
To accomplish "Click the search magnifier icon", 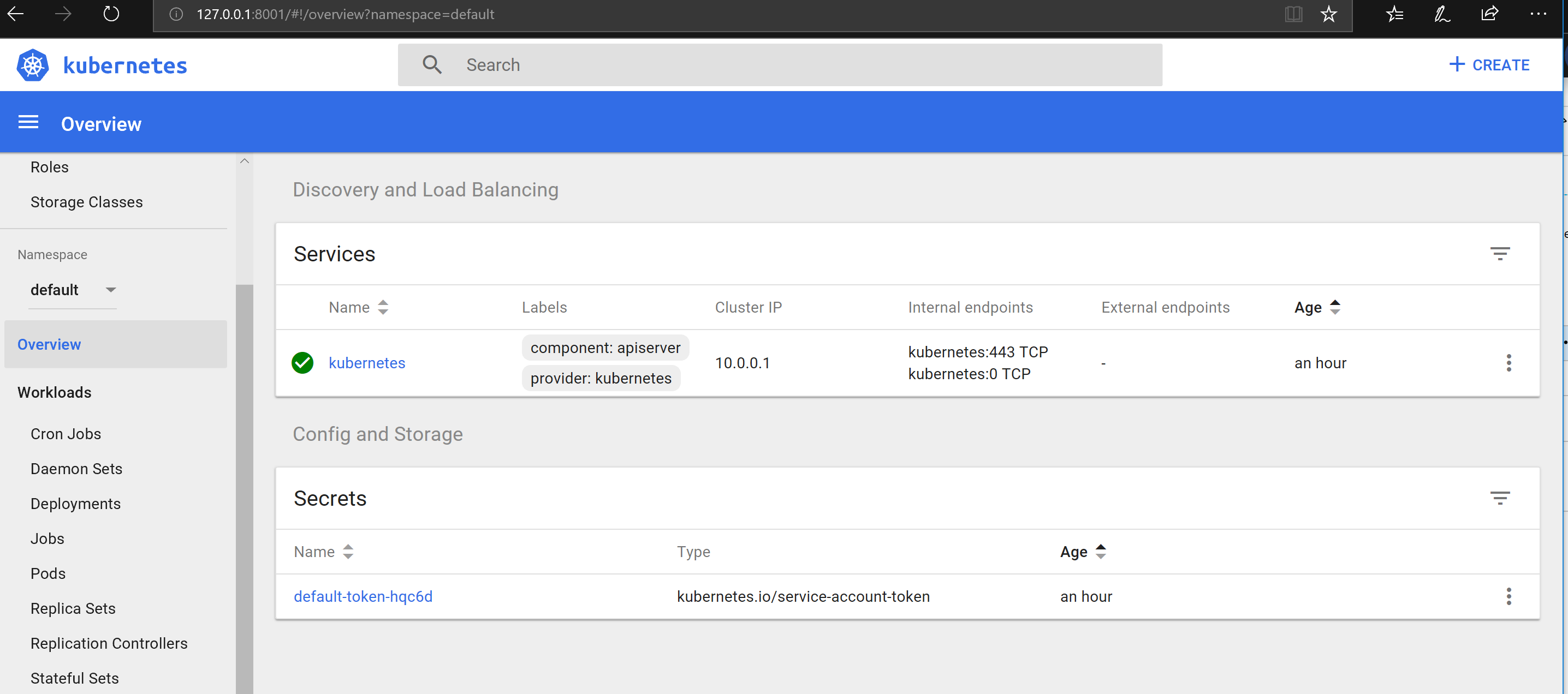I will pos(432,64).
